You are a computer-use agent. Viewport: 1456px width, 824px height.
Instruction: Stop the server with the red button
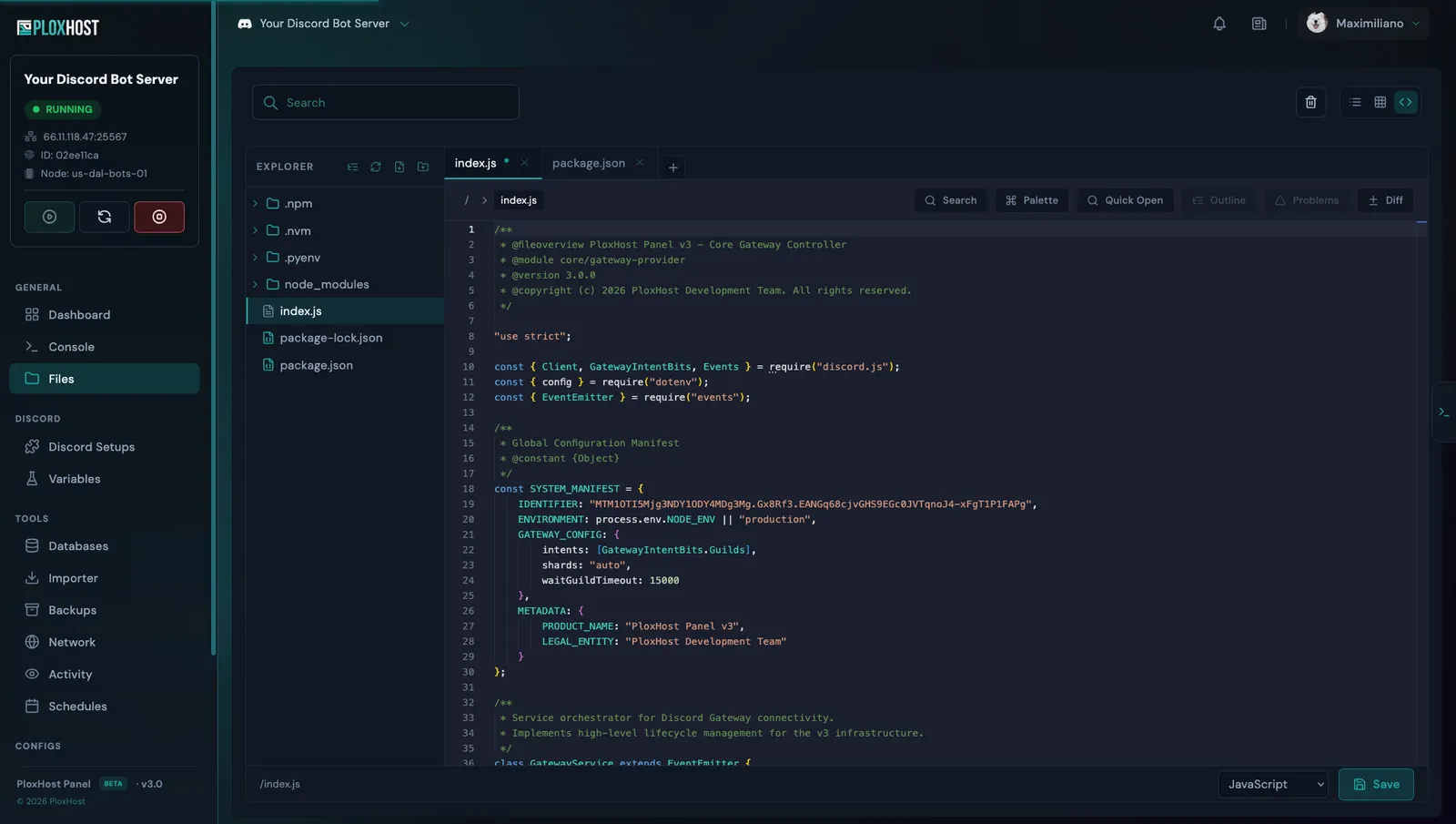tap(159, 217)
